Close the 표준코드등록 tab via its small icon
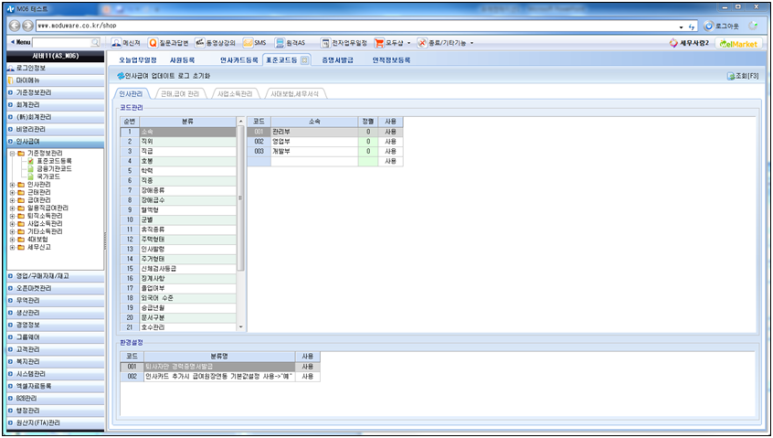Screen dimensions: 773x438 coord(305,60)
